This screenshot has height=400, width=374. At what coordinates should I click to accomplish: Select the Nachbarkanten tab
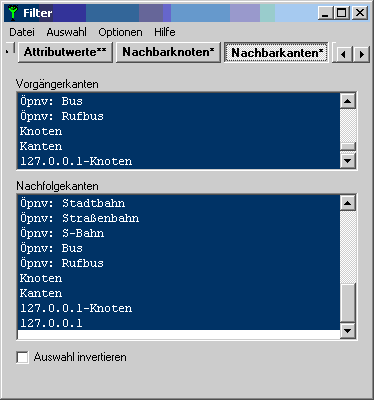277,52
